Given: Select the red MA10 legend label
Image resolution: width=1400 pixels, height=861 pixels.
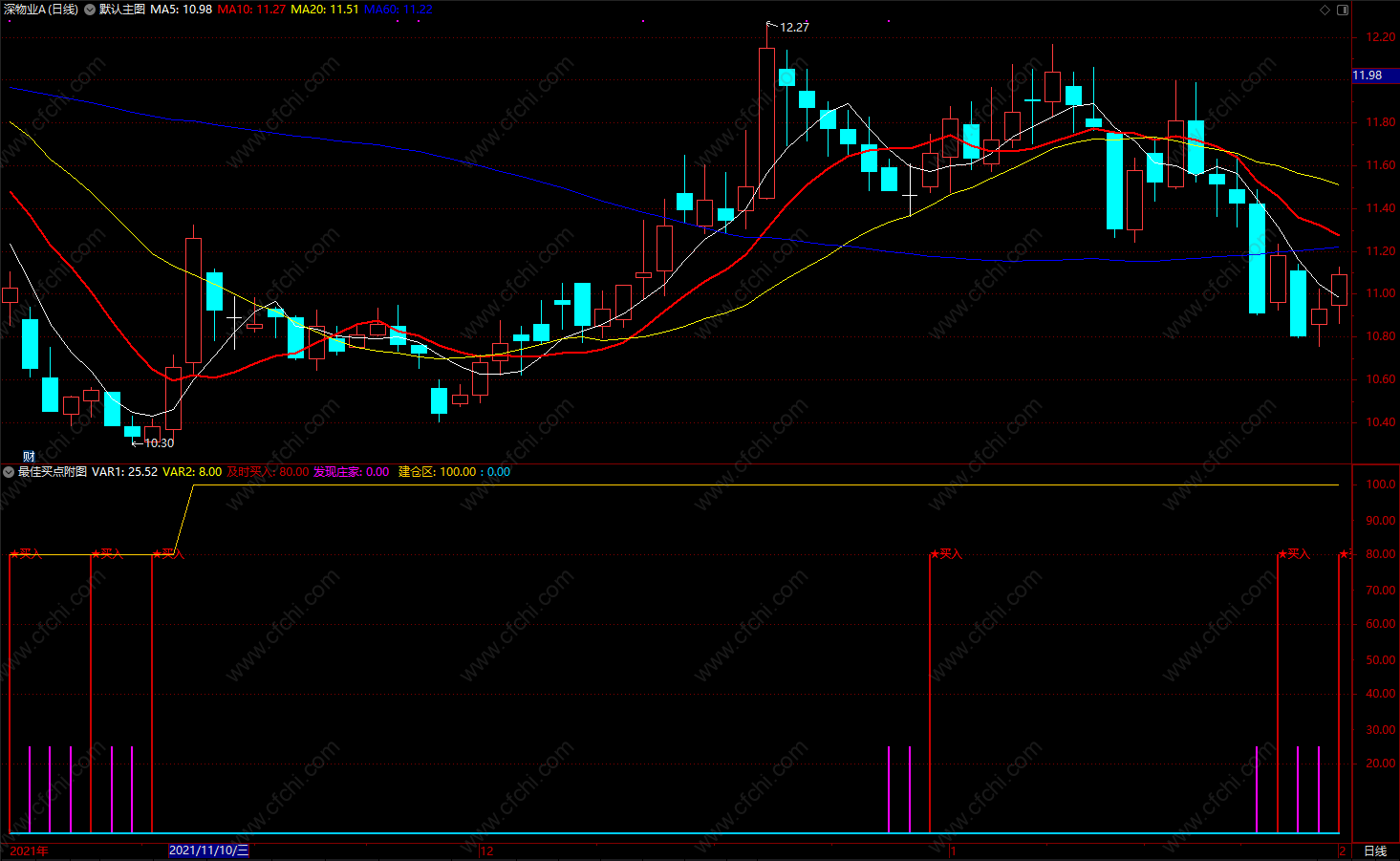Looking at the screenshot, I should pos(251,10).
